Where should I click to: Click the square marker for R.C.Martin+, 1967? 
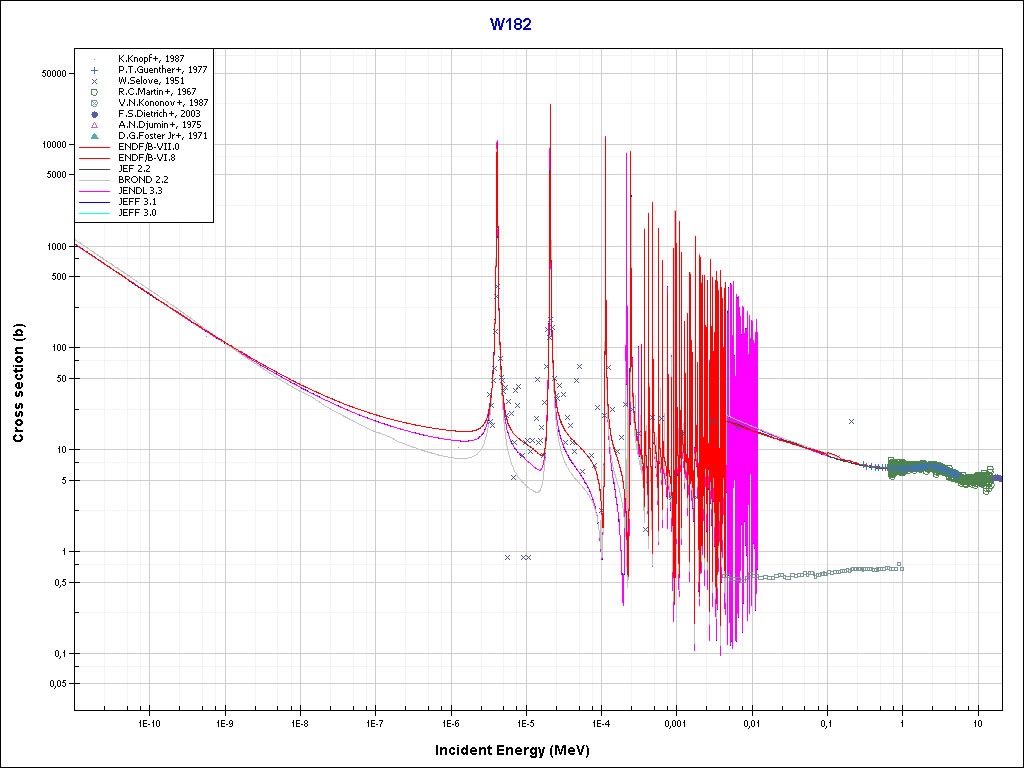tap(94, 92)
